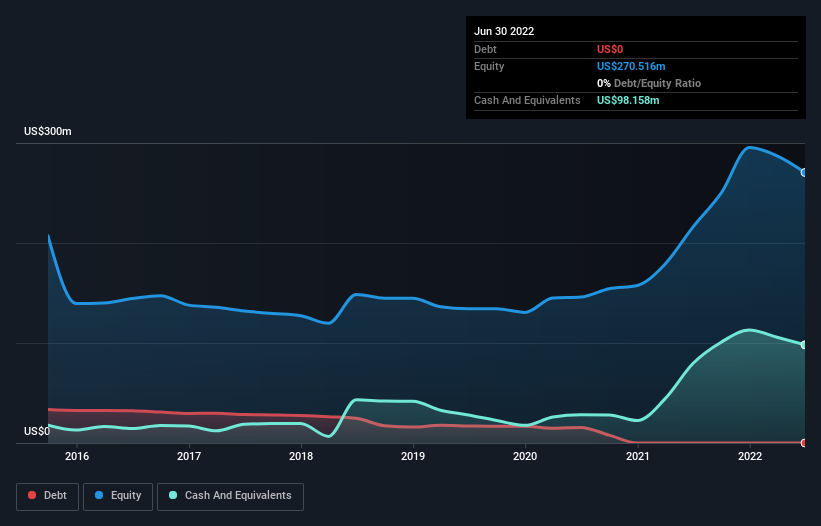
Task: Click the US$98.158m cash value
Action: 628,100
